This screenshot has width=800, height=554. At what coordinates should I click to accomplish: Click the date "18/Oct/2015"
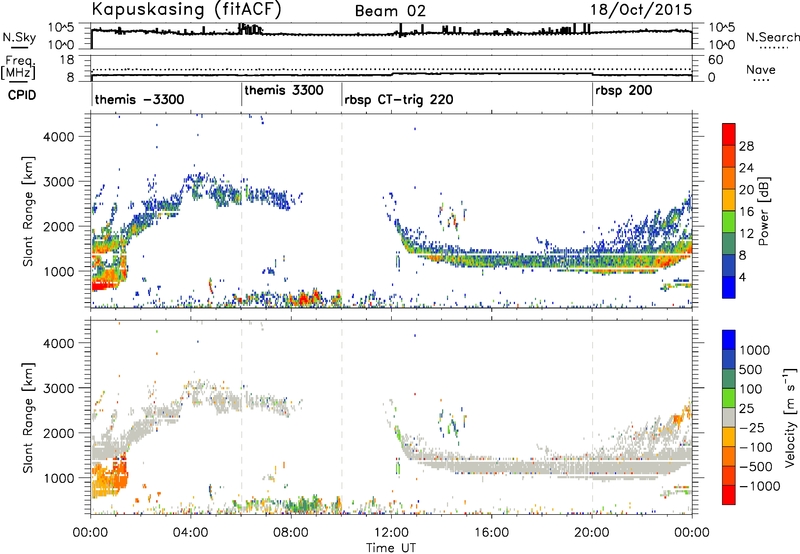641,10
